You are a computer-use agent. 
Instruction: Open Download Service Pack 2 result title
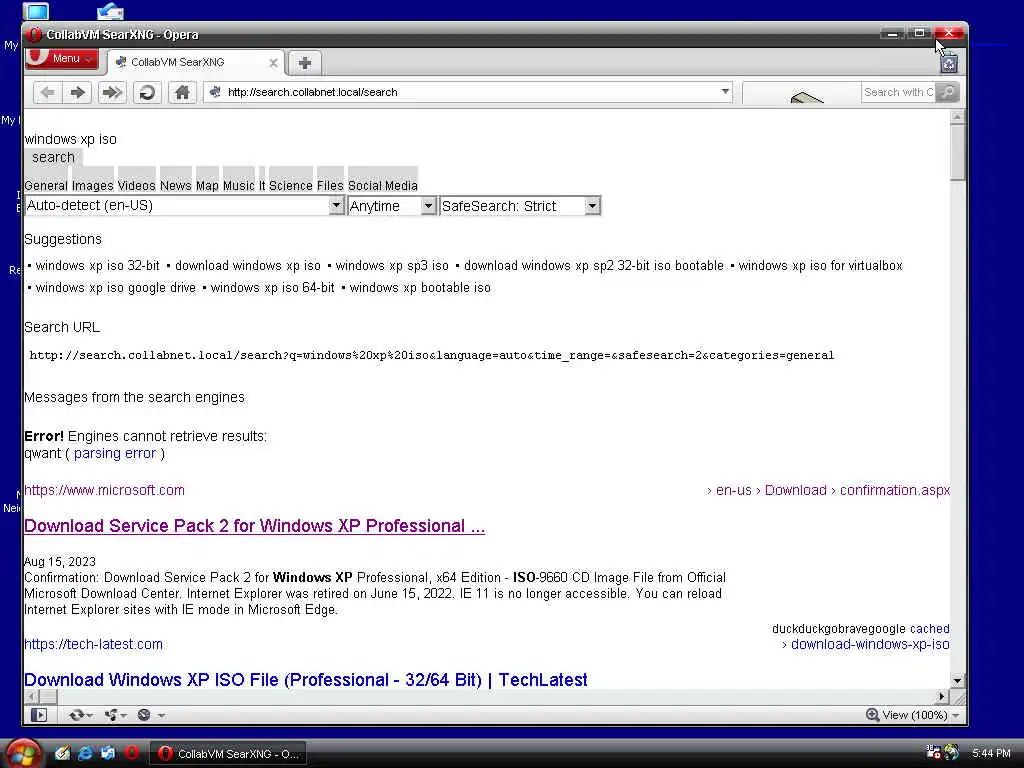254,526
